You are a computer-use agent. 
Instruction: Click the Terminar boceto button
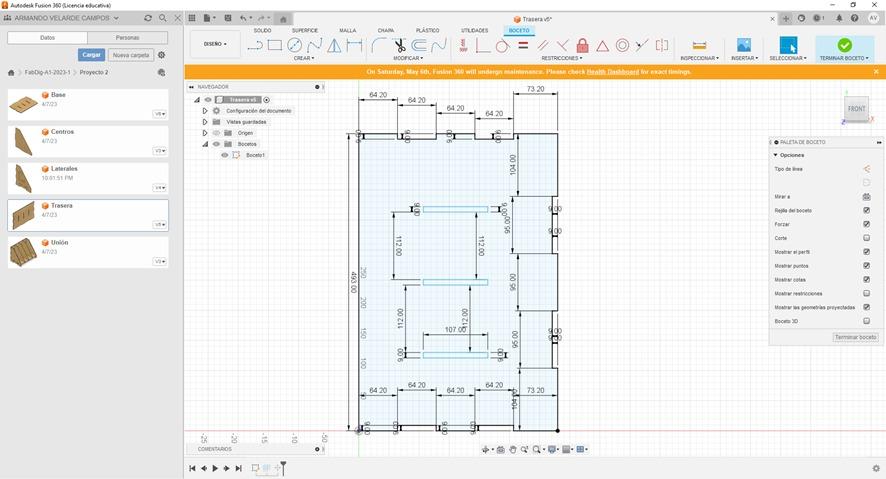(x=855, y=337)
